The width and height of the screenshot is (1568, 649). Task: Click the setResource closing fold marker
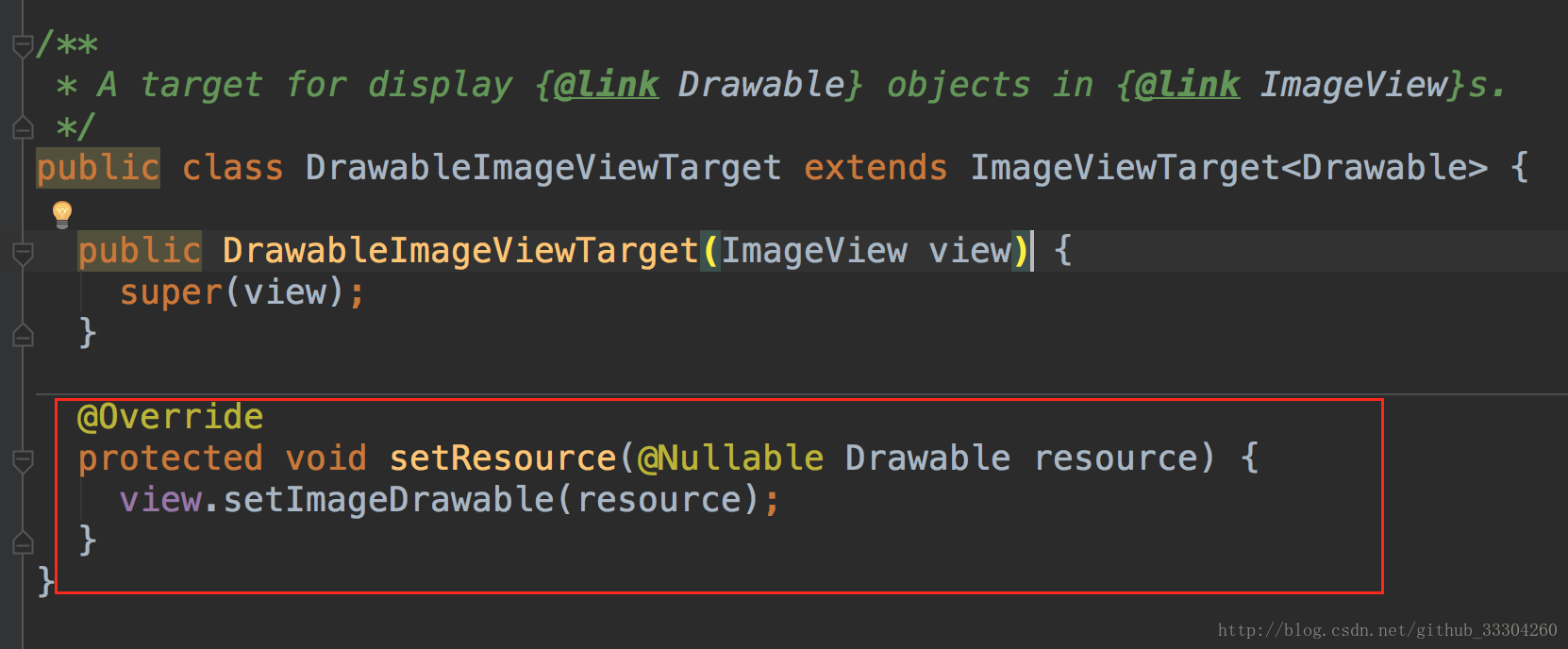click(x=23, y=542)
